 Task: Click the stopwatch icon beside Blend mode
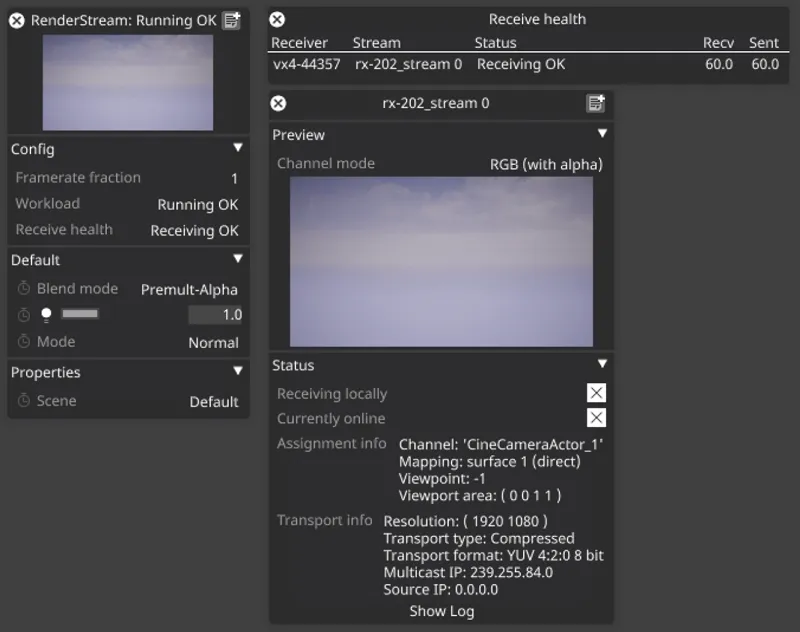coord(24,289)
